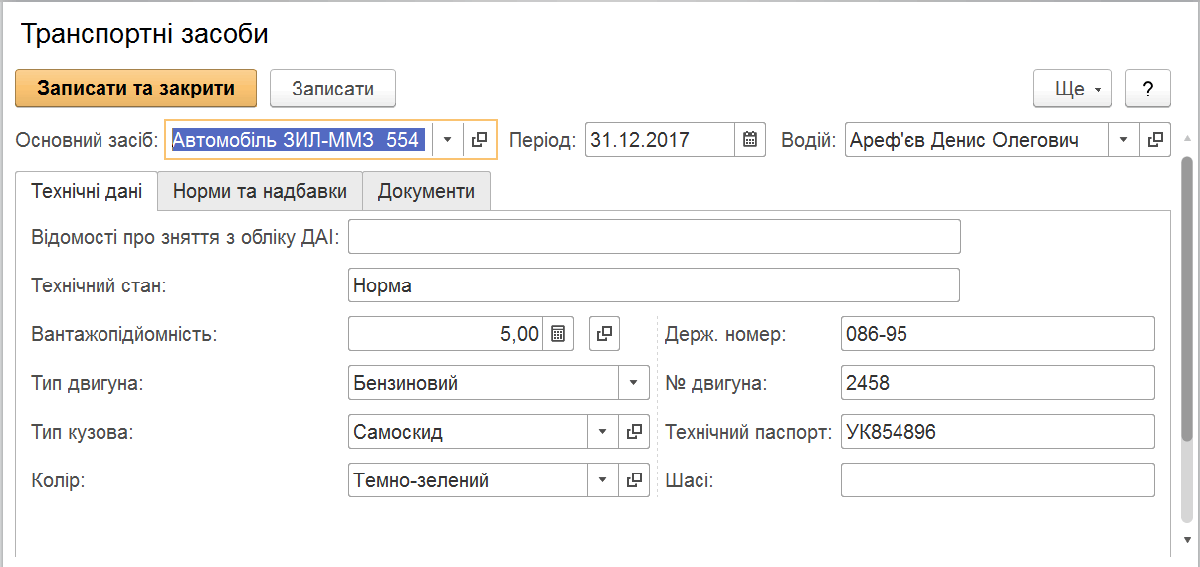The image size is (1200, 567).
Task: Click the Тип двигуна value Бензиновий
Action: click(484, 383)
